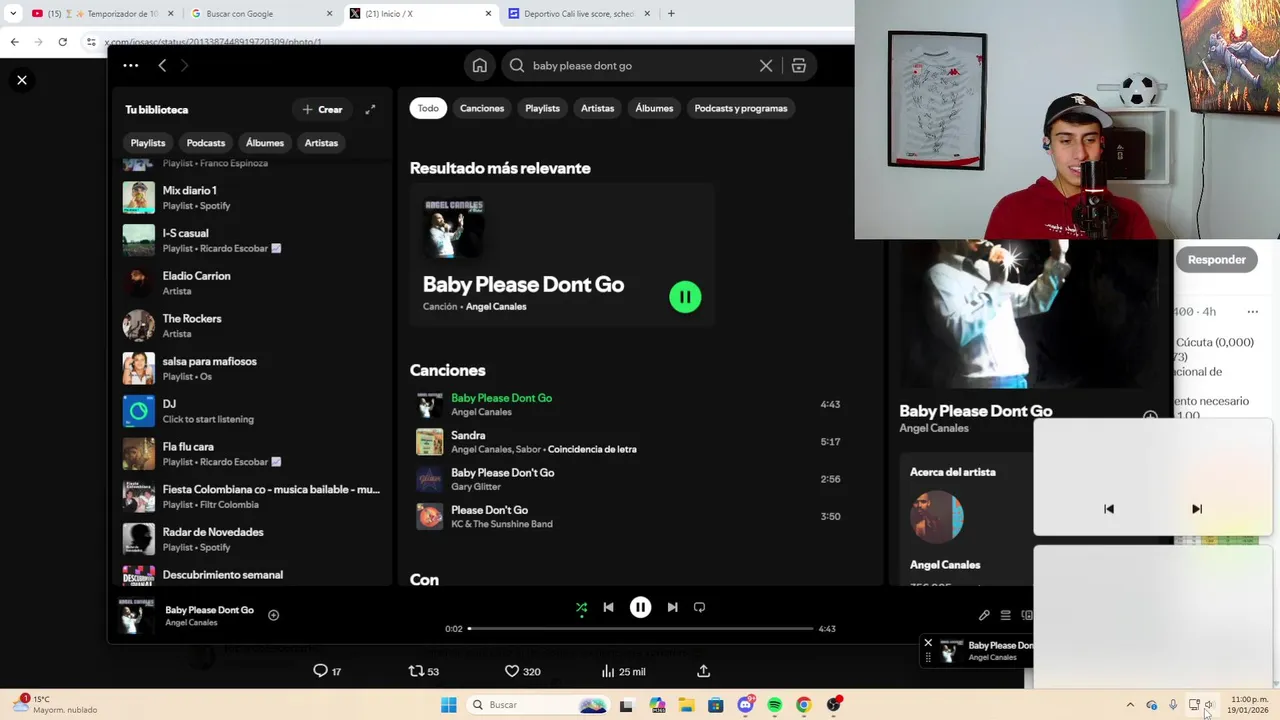Open the Fla flu cara playlist

(252, 454)
